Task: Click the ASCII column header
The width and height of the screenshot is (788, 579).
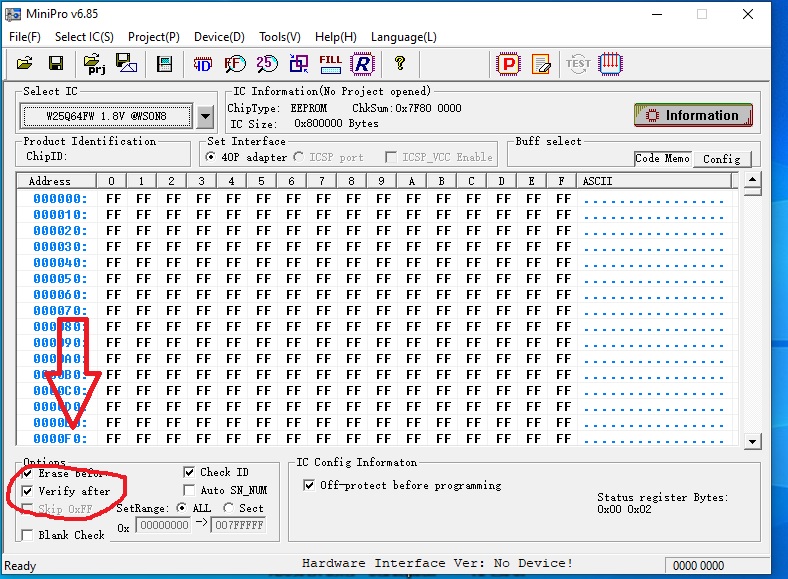Action: pyautogui.click(x=655, y=181)
